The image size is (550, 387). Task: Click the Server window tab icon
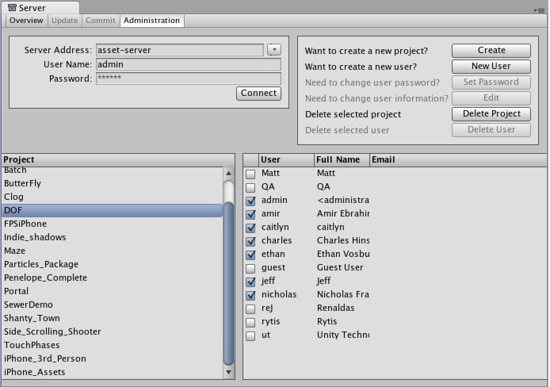click(12, 7)
